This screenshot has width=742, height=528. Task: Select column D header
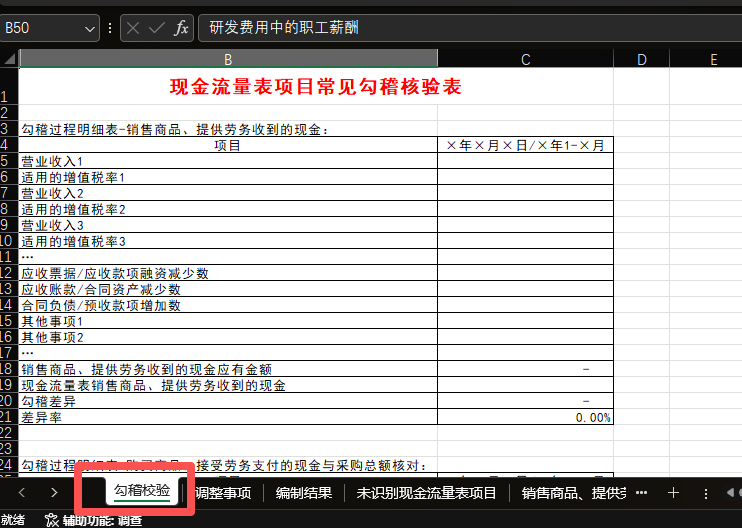pyautogui.click(x=642, y=59)
